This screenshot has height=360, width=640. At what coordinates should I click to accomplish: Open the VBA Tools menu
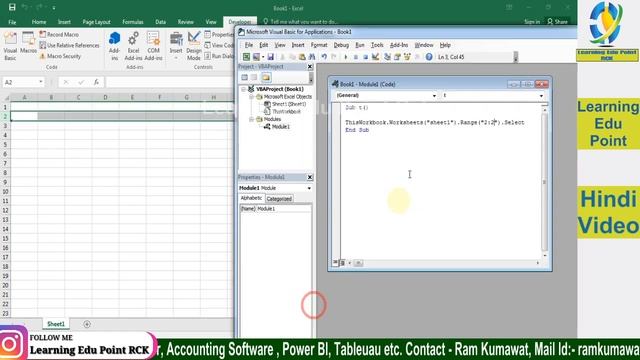(x=377, y=45)
